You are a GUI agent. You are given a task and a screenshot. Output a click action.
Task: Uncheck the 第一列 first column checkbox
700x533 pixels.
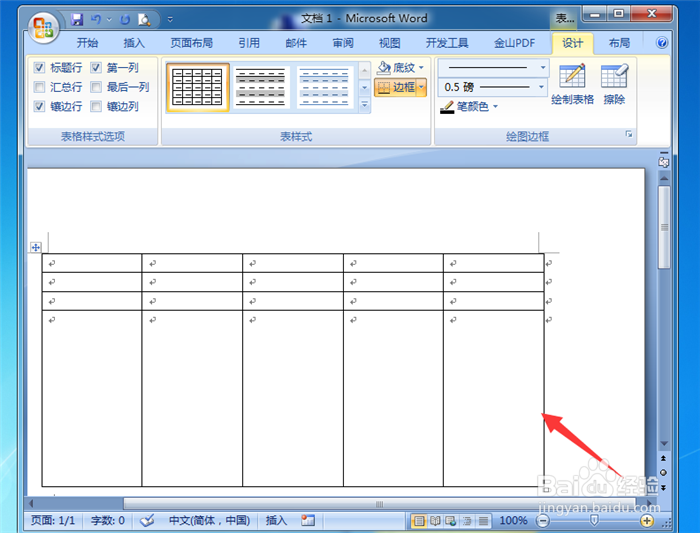(96, 68)
